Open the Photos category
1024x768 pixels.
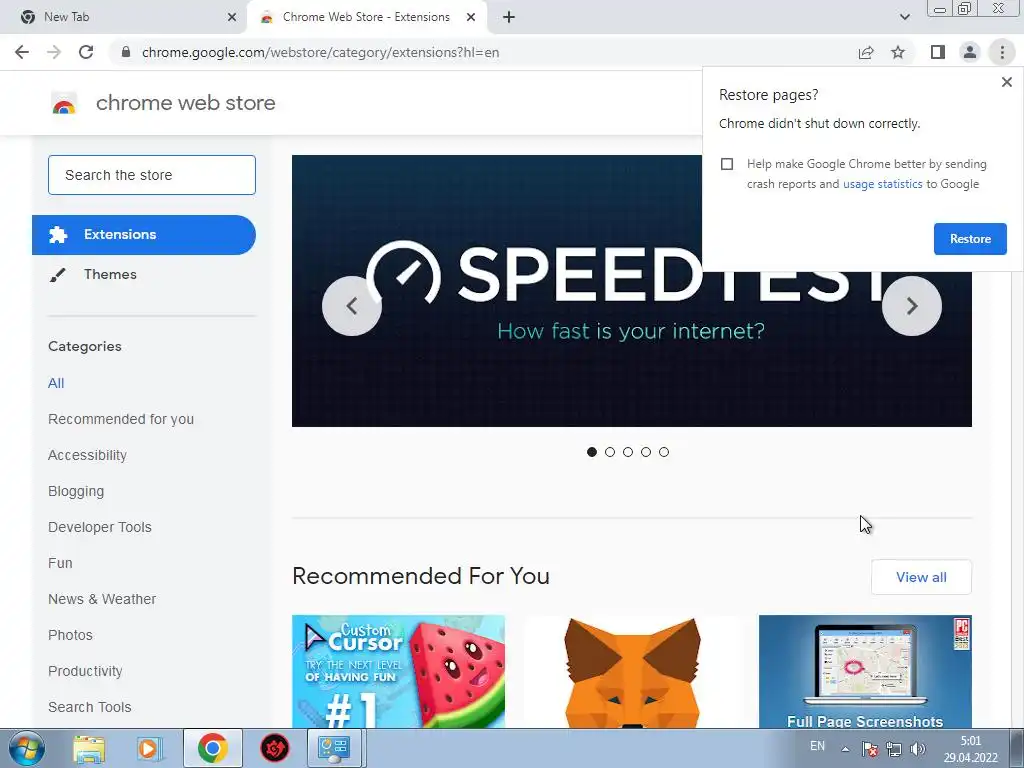[x=71, y=635]
